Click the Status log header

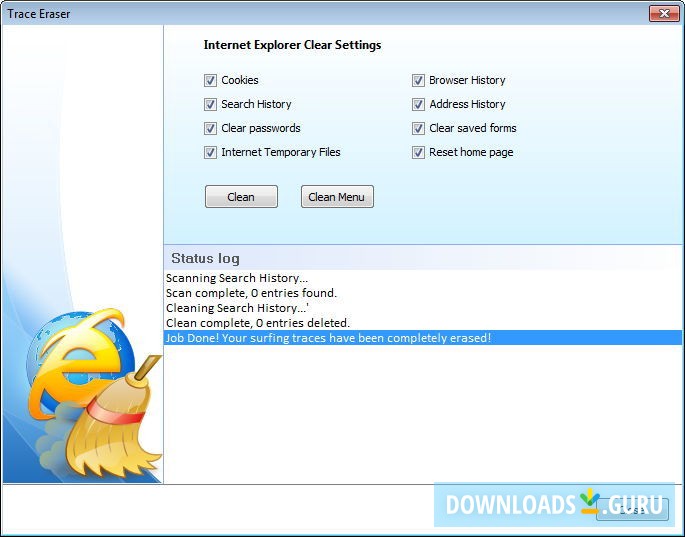pos(205,258)
